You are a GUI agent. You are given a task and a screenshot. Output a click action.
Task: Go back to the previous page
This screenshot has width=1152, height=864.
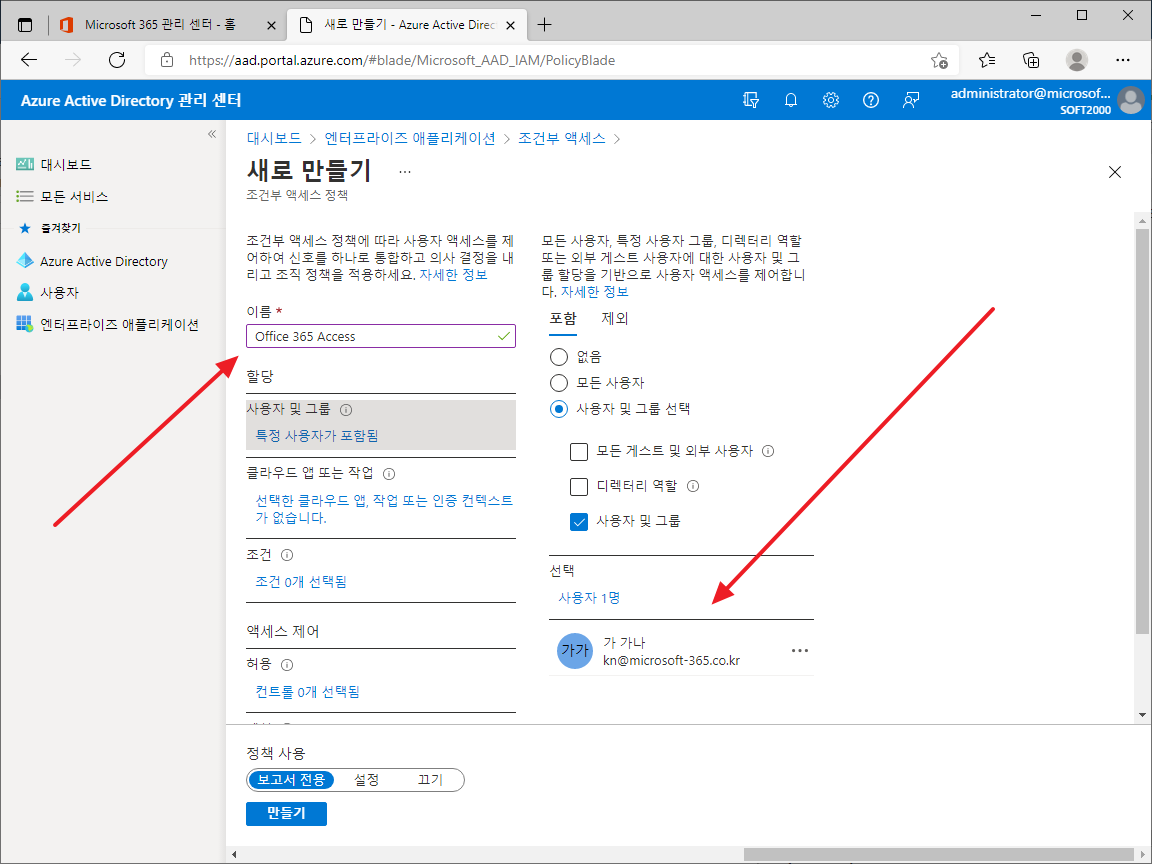pos(29,60)
